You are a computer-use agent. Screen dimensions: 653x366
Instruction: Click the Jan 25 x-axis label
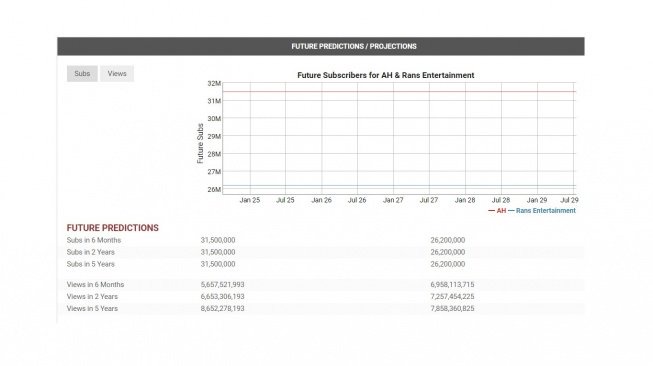250,200
